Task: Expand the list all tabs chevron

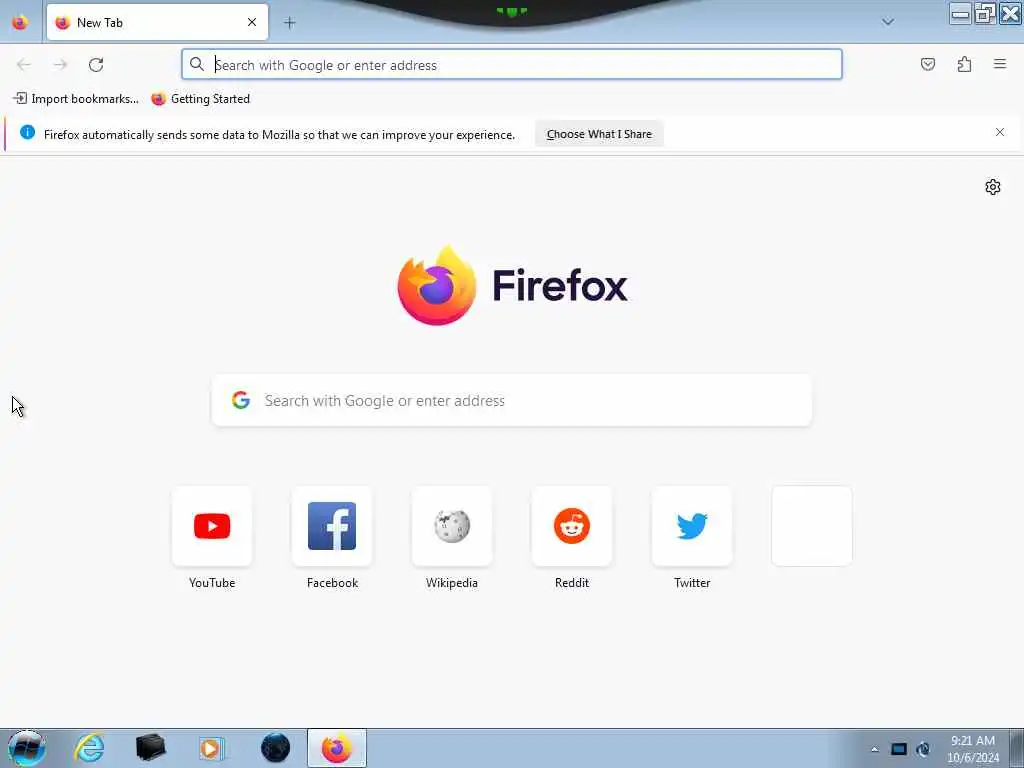Action: (888, 22)
